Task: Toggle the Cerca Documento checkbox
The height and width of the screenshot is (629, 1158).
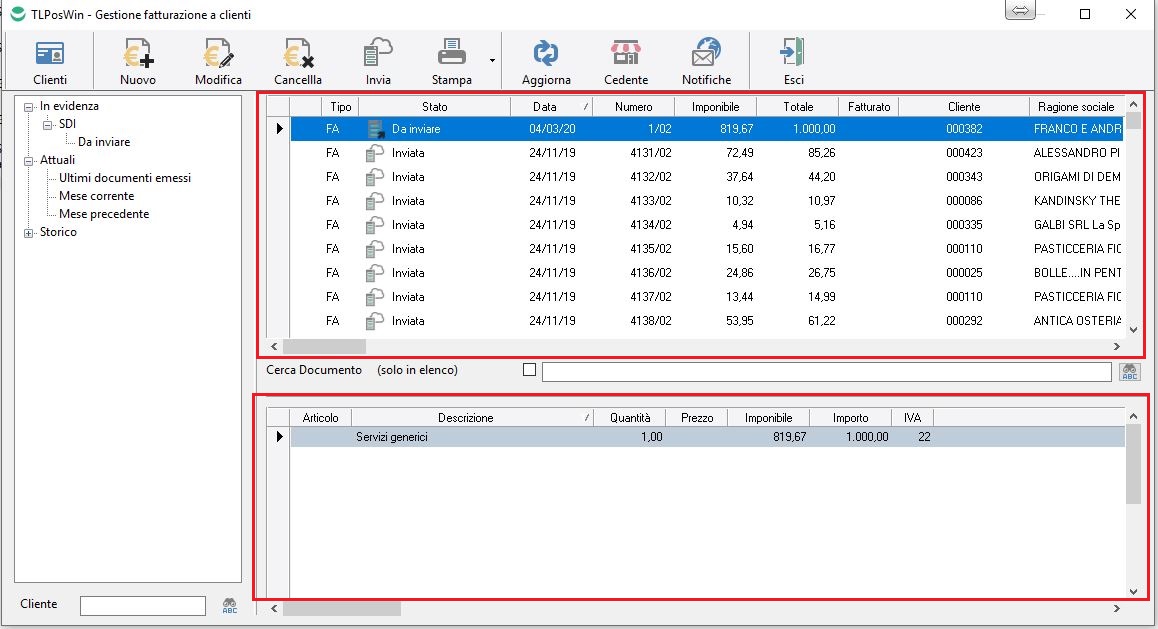Action: 529,370
